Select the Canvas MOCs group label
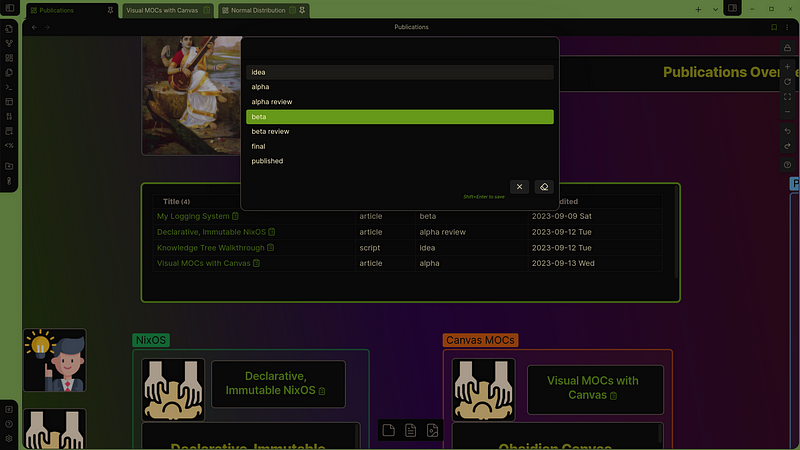Screen dimensions: 800x450 [x=480, y=340]
